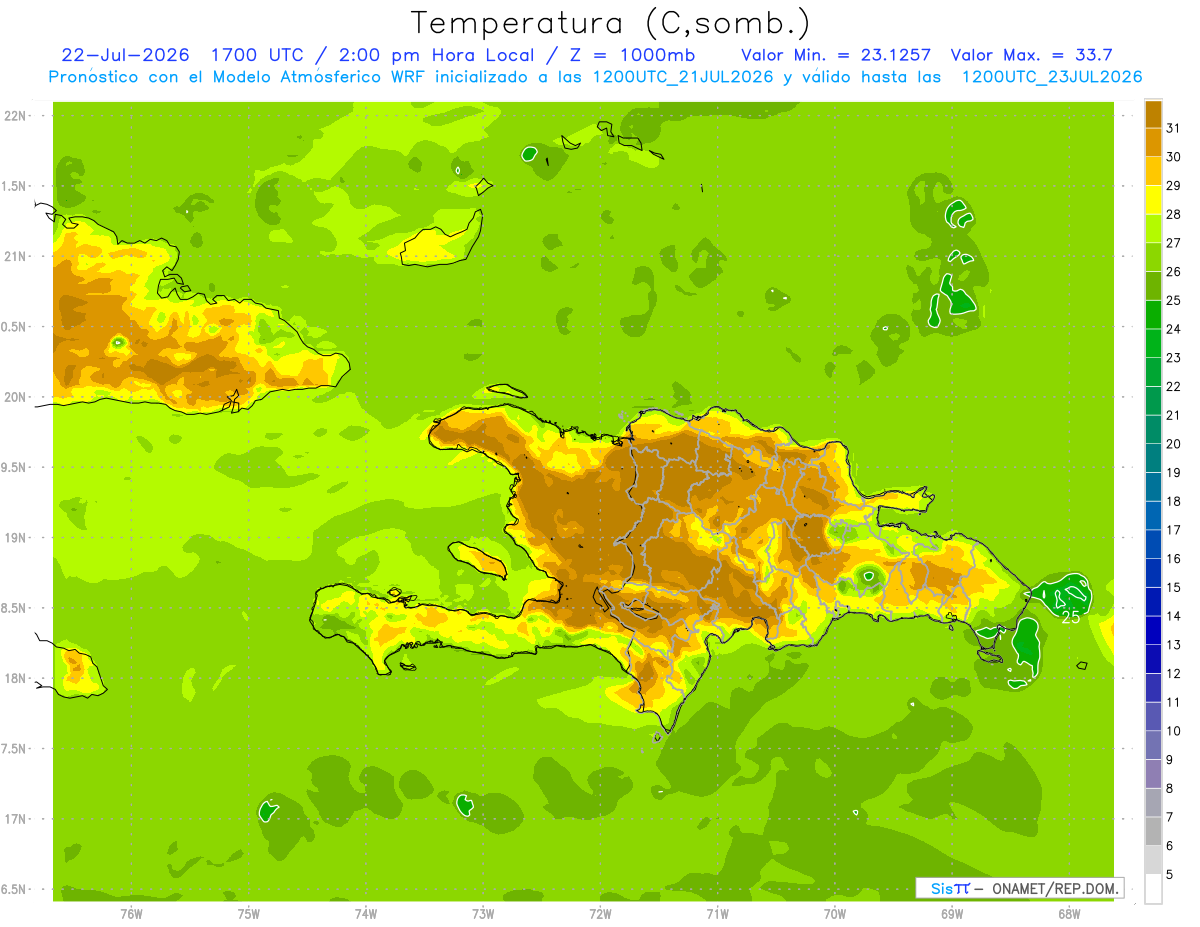The height and width of the screenshot is (927, 1200).
Task: Click the 18N latitude axis label
Action: pos(14,679)
